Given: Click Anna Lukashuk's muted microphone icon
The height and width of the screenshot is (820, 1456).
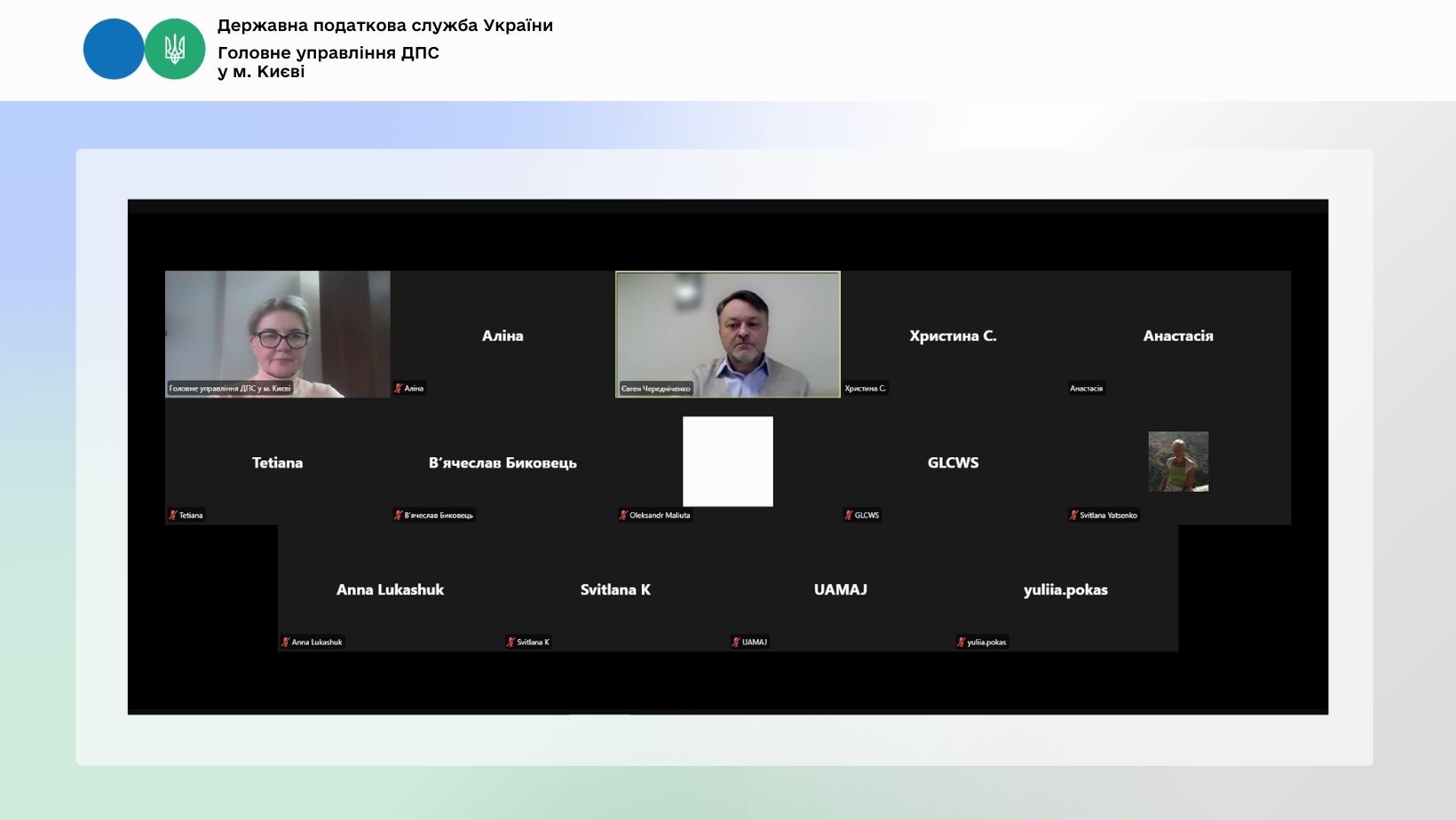Looking at the screenshot, I should pos(286,642).
